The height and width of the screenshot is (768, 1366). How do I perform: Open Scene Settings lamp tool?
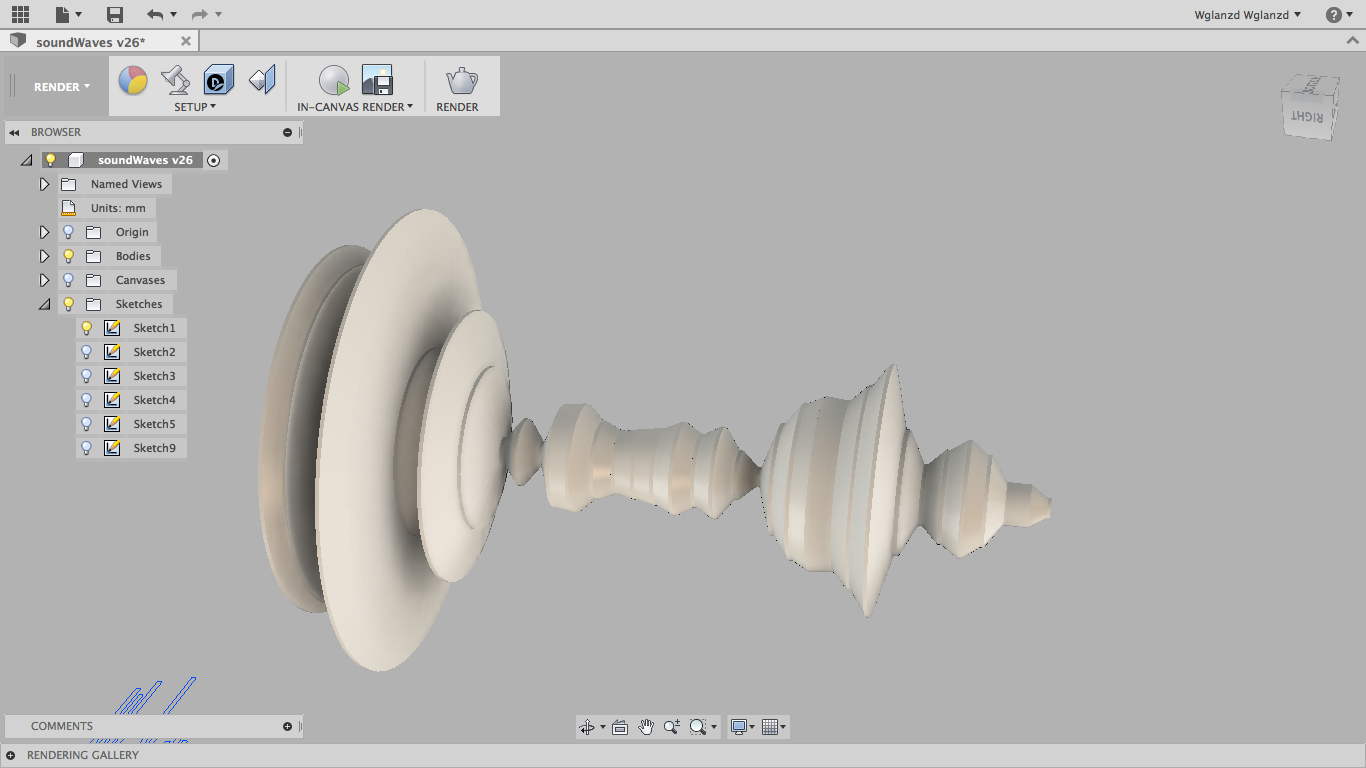click(175, 80)
